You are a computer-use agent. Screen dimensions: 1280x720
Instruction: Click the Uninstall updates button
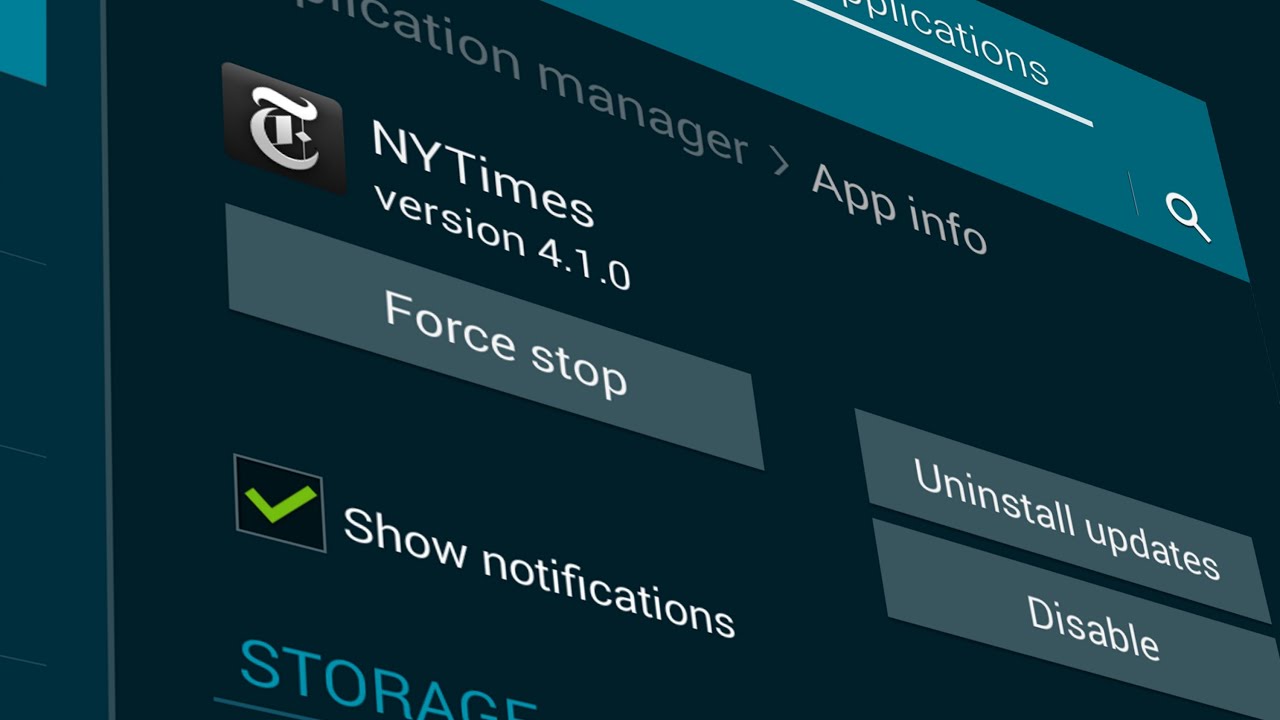tap(1063, 516)
